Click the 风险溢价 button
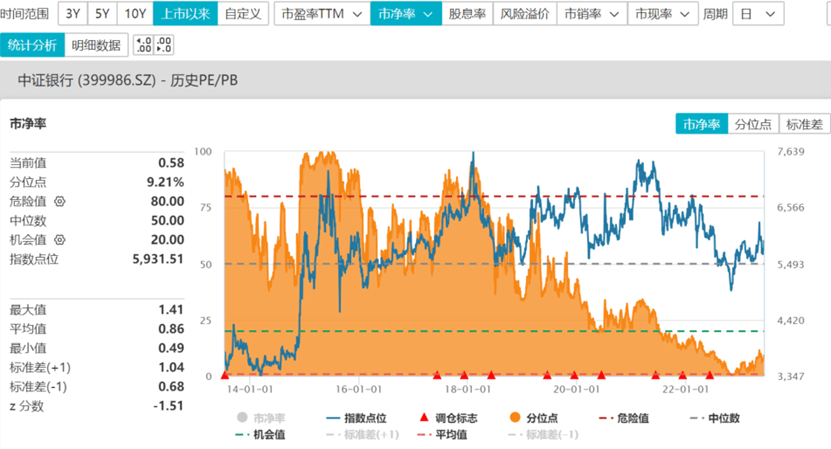 pyautogui.click(x=525, y=14)
